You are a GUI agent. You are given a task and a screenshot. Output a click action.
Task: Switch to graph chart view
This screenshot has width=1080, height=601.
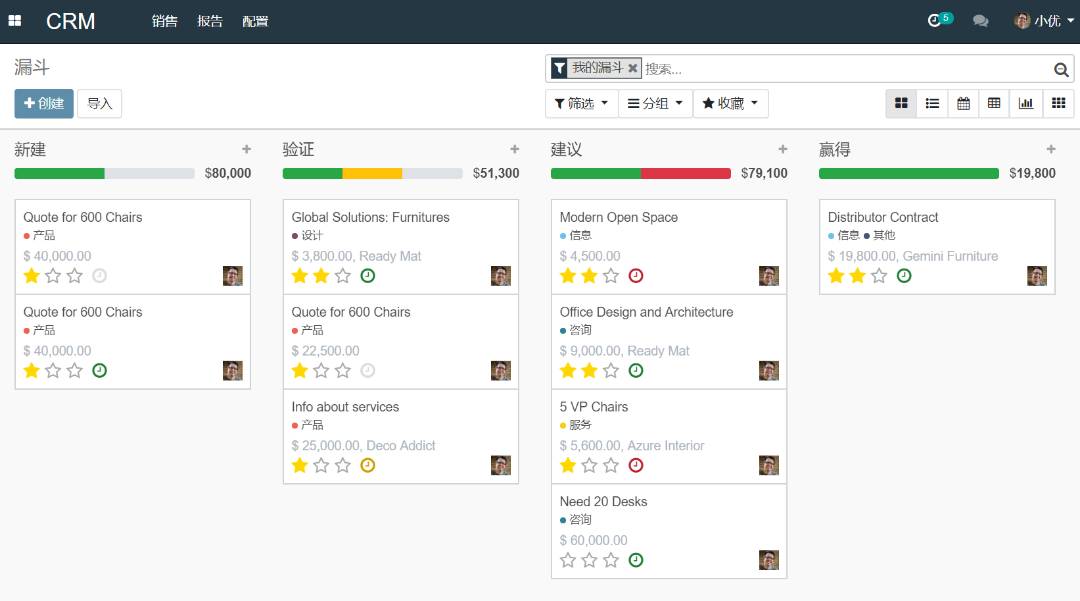point(1026,103)
